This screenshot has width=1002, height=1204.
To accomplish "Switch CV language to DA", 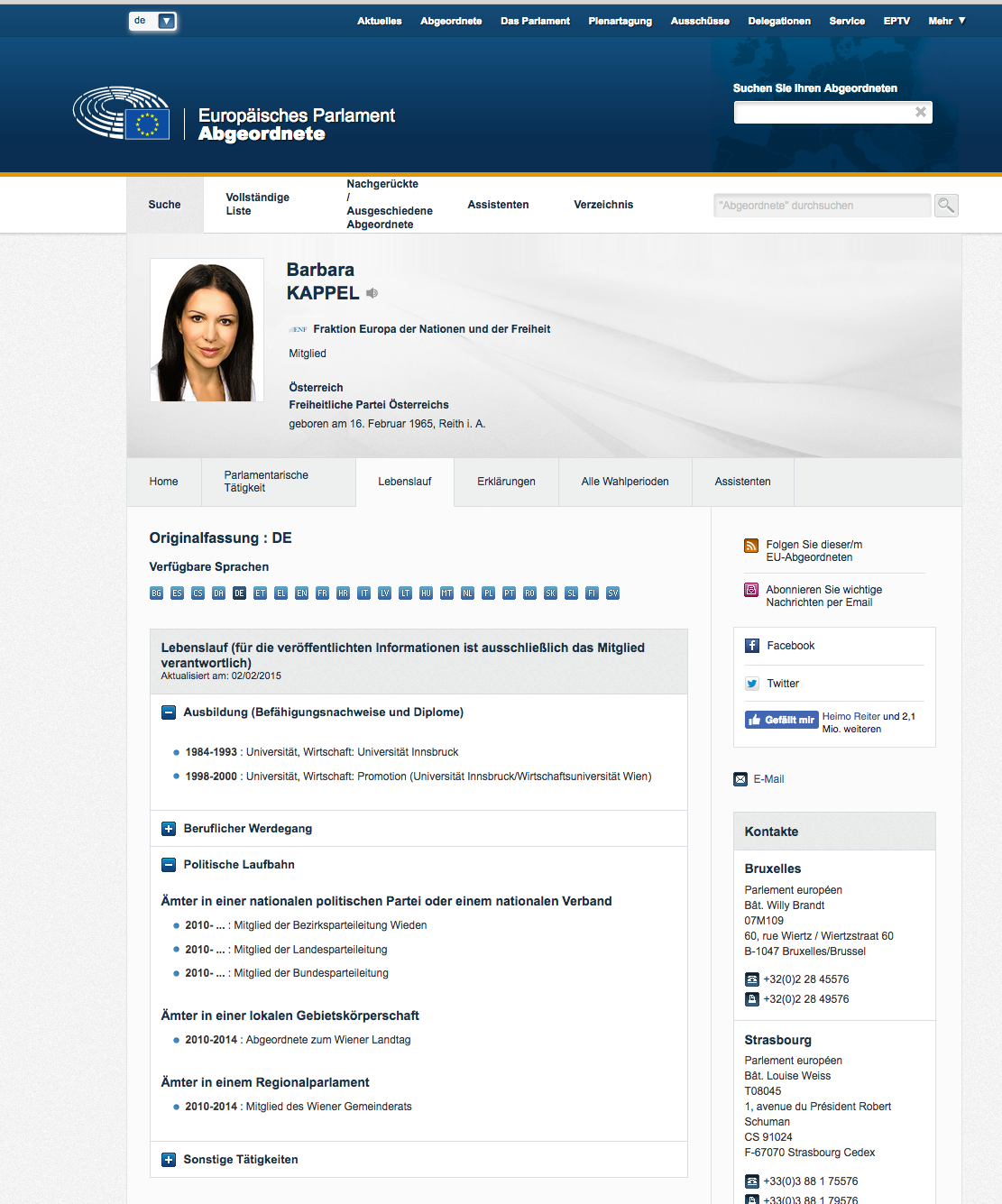I will 219,593.
